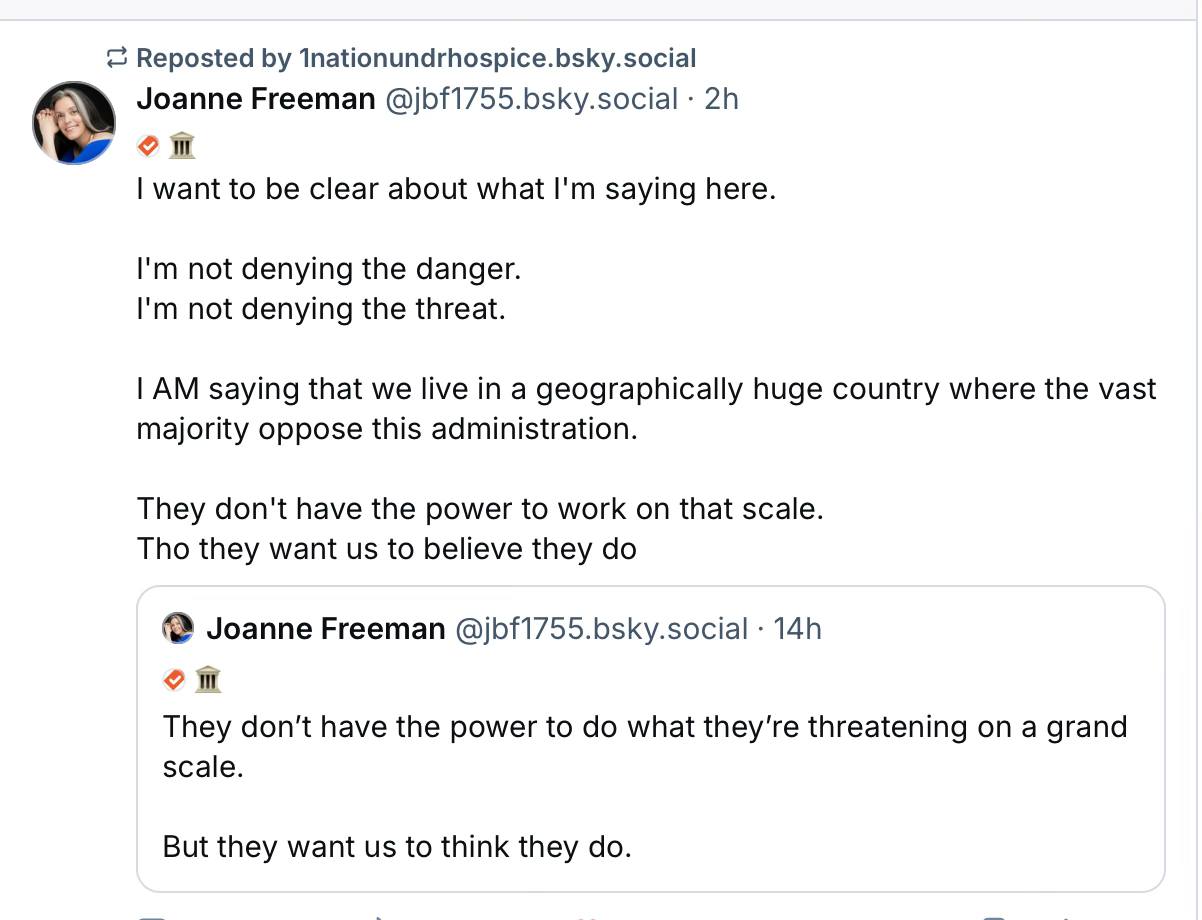Click the verified checkmark badge on the post
1202x920 pixels.
pos(148,145)
